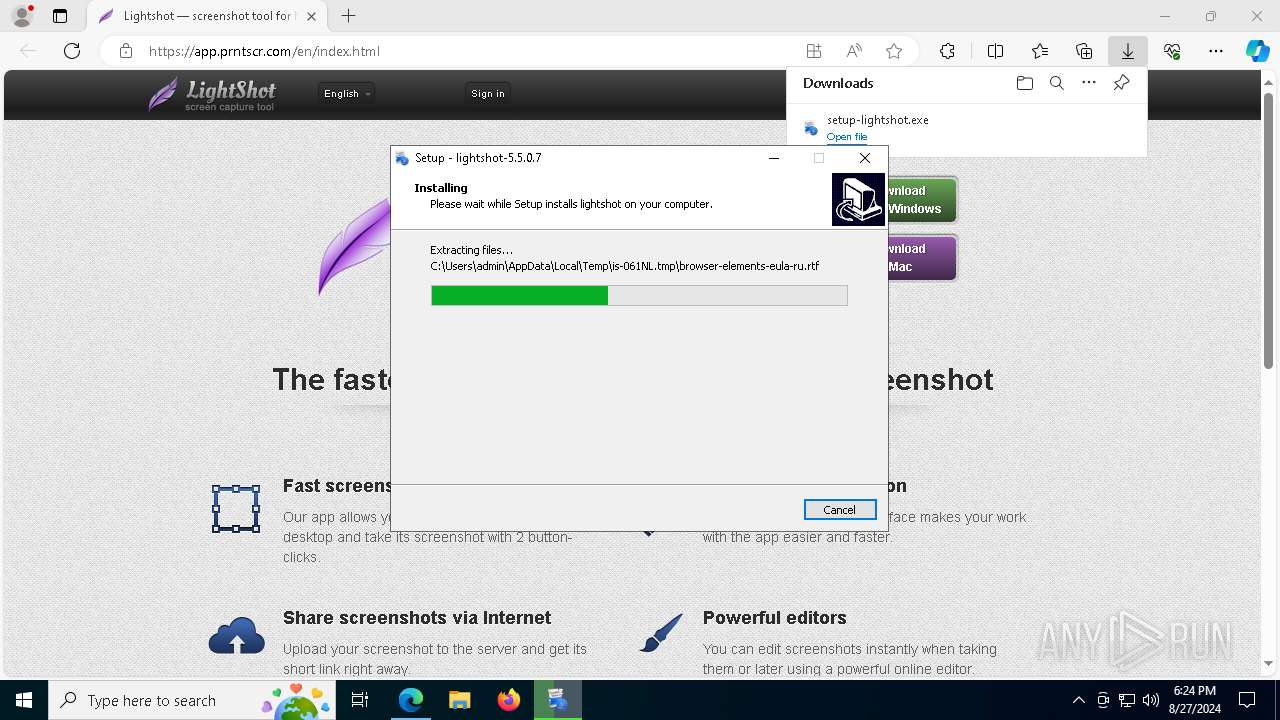Download Lightshot for Mac
Viewport: 1280px width, 720px height.
[x=922, y=258]
